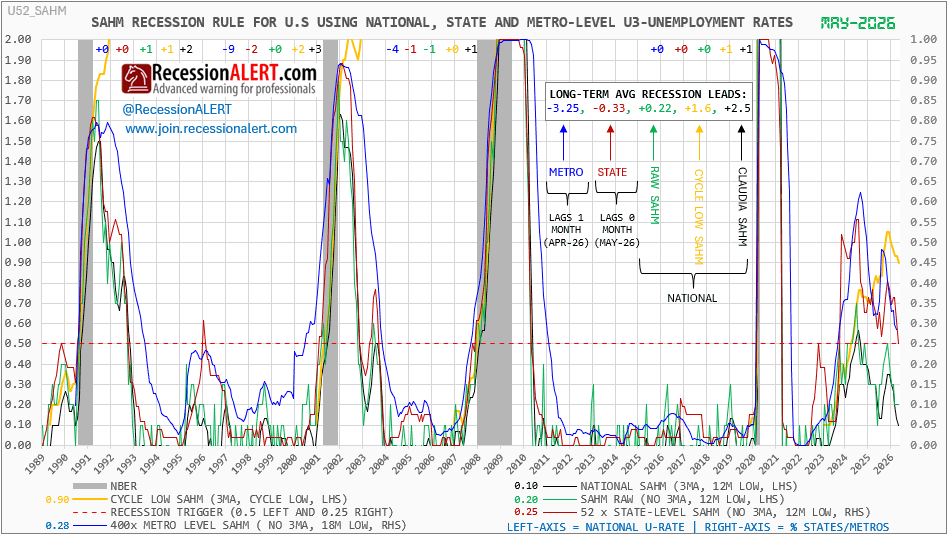948x535 pixels.
Task: Select the red 52 x STATE-LEVEL legend line
Action: pyautogui.click(x=559, y=513)
